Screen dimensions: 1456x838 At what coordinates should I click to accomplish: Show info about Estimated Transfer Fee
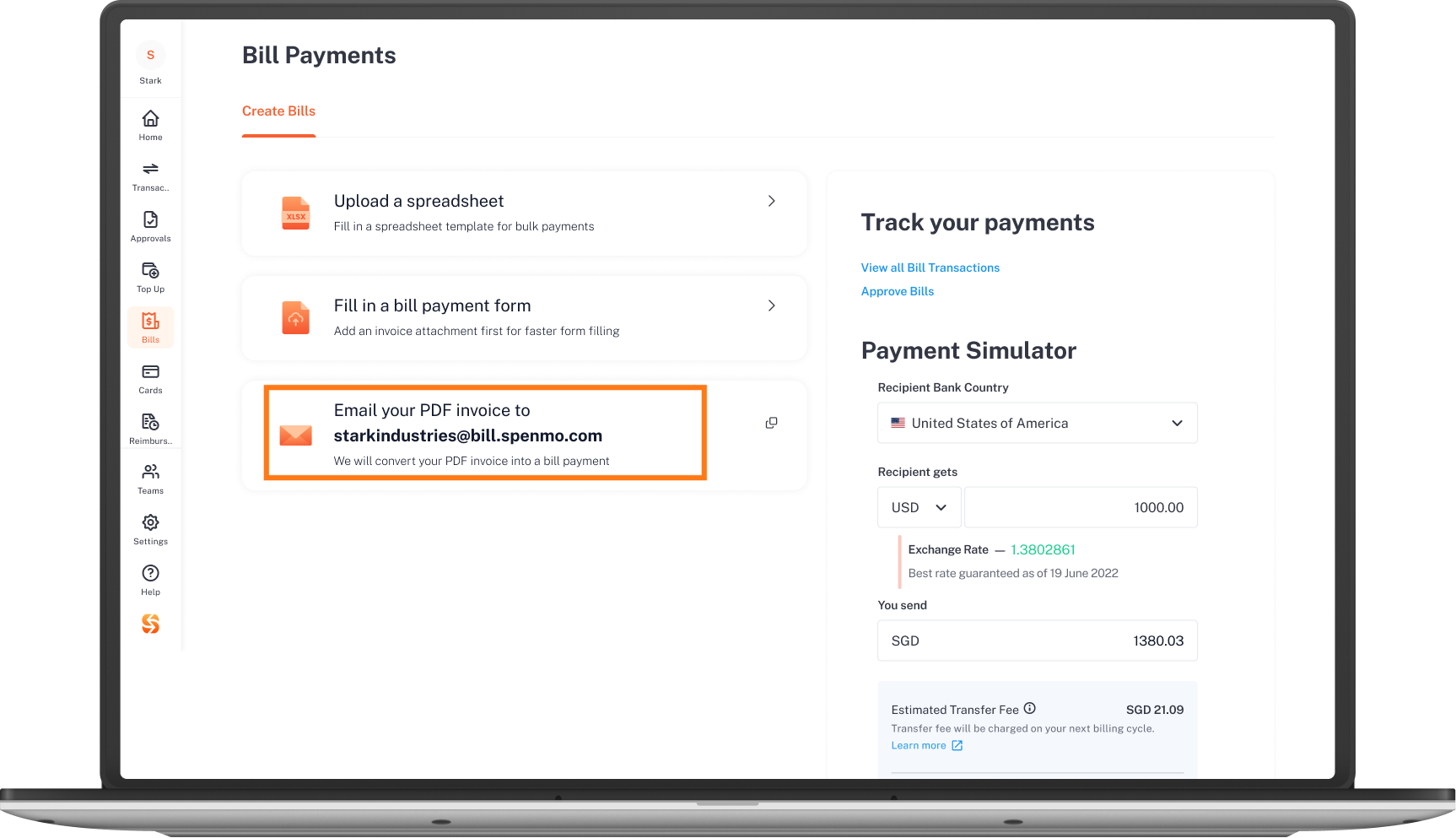pyautogui.click(x=1029, y=708)
